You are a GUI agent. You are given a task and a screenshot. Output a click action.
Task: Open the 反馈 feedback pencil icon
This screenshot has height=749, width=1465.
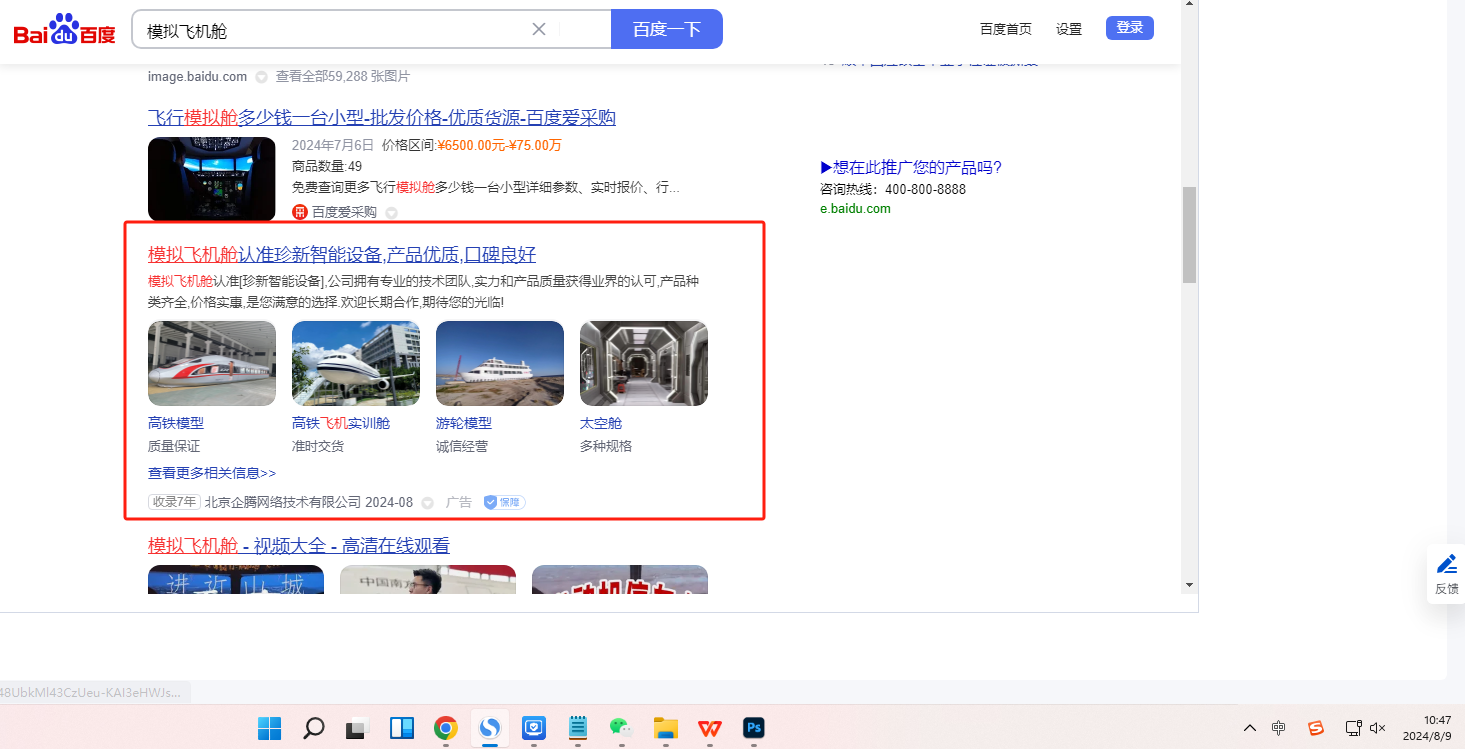[1446, 564]
